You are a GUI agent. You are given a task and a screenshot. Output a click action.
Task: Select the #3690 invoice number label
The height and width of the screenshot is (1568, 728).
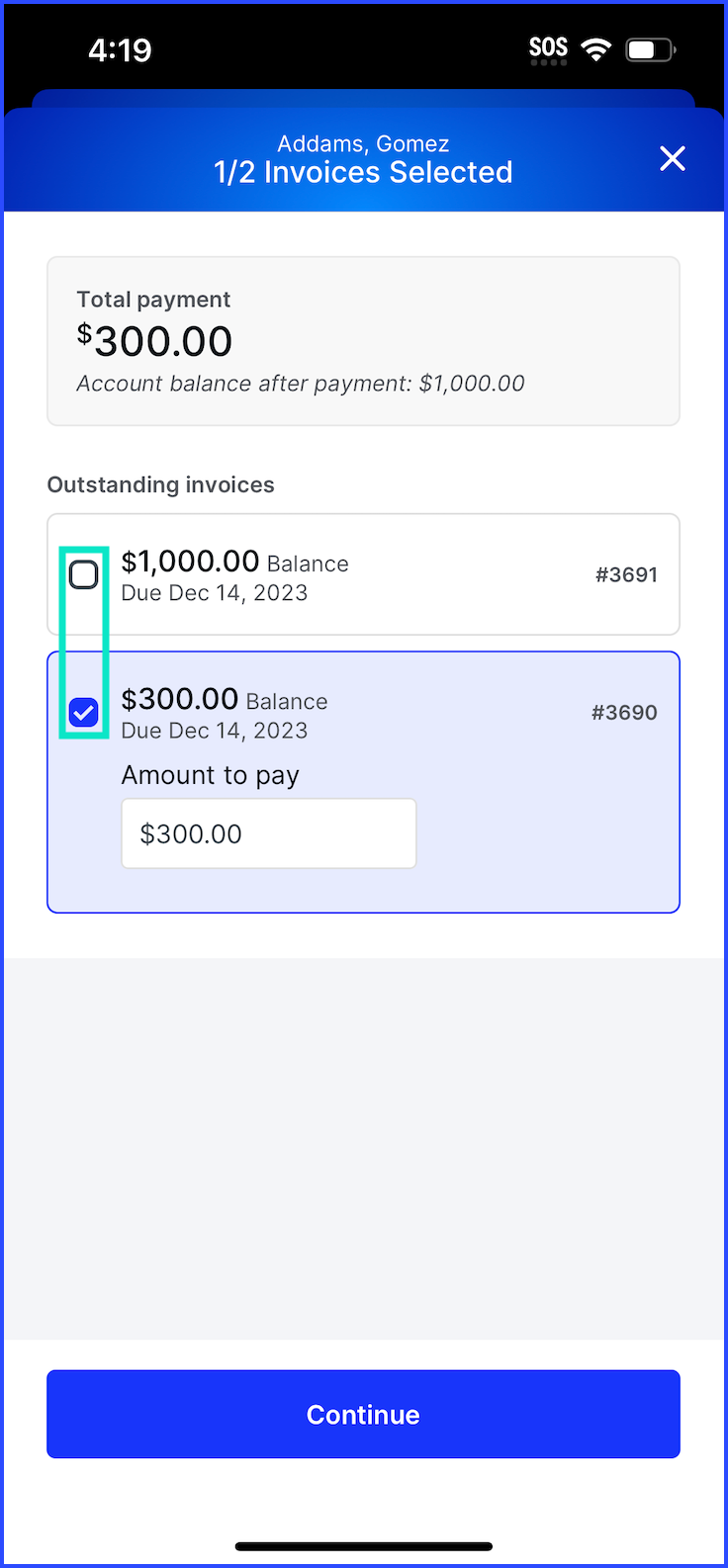point(624,712)
